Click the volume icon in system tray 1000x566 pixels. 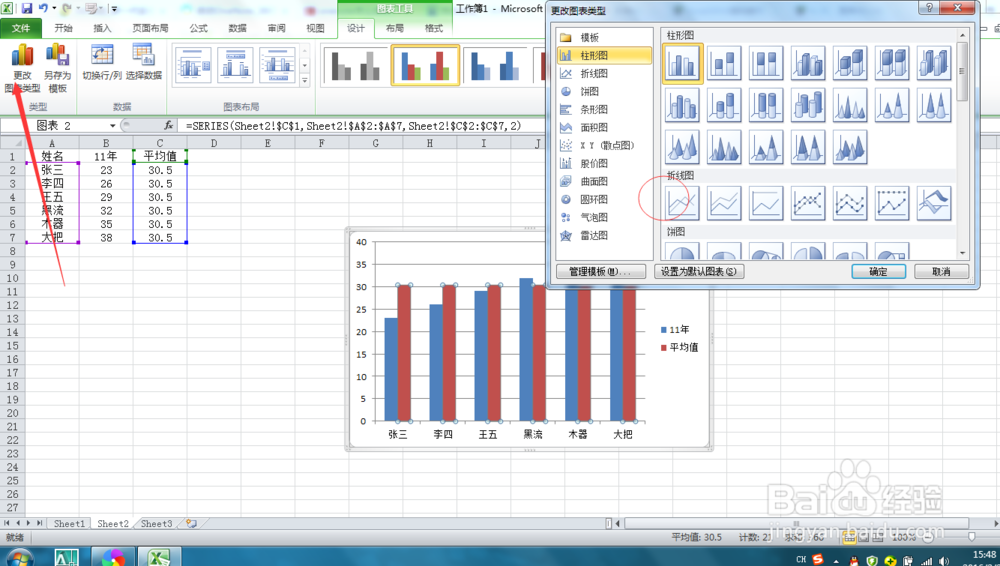click(x=943, y=562)
